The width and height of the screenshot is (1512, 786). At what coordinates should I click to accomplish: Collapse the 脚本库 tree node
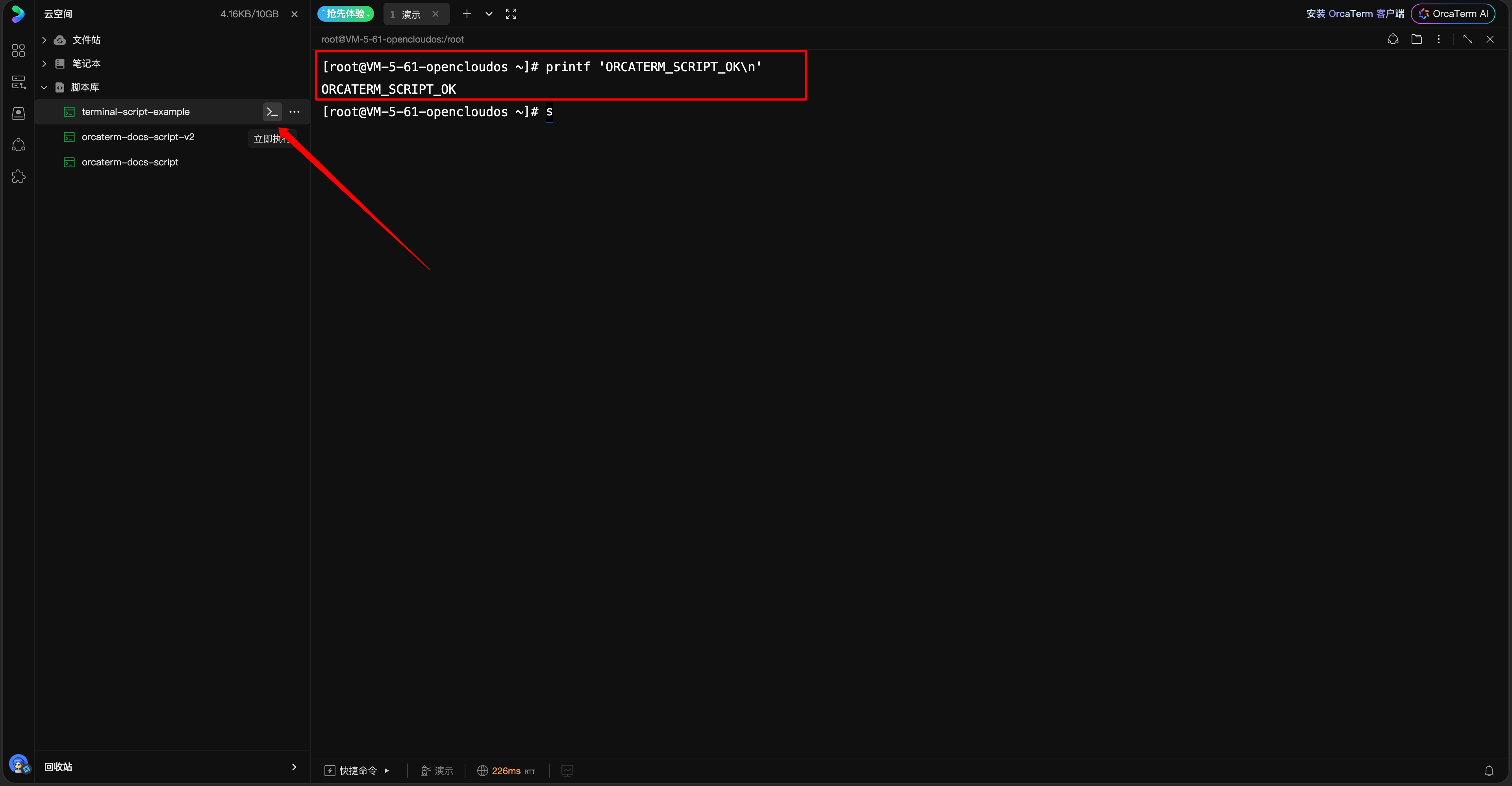click(44, 87)
